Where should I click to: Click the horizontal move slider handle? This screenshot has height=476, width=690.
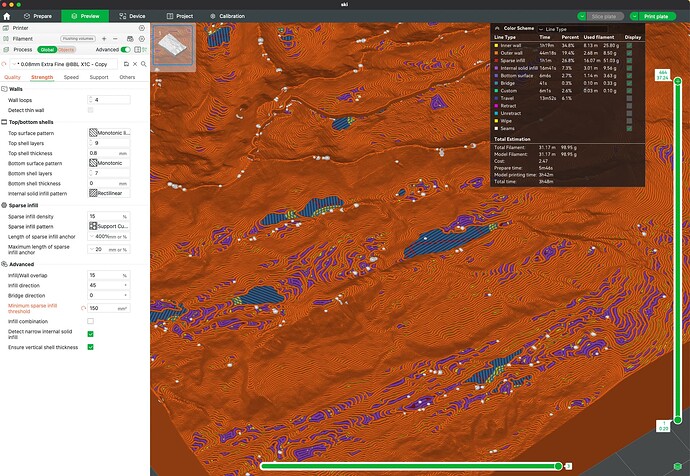point(558,466)
